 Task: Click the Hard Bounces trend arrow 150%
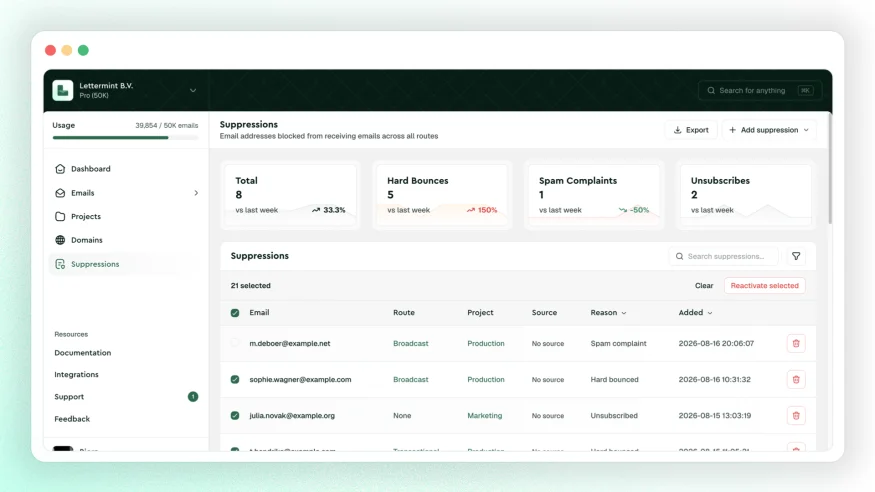[471, 210]
